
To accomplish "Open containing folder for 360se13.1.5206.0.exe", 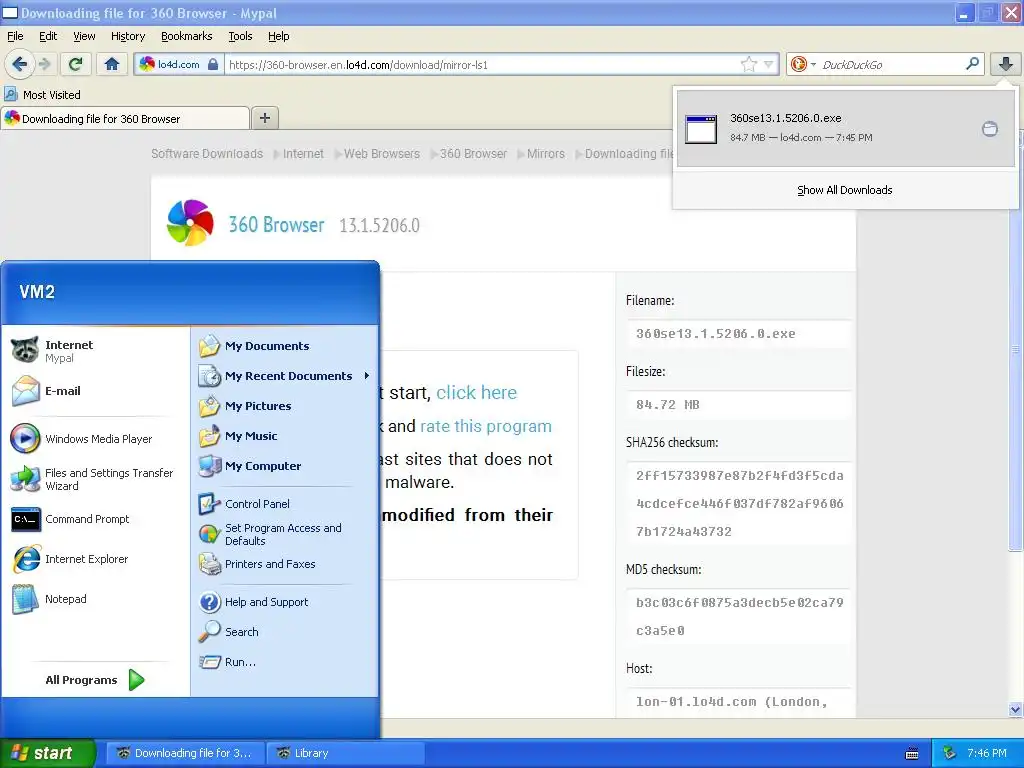I will (x=989, y=129).
